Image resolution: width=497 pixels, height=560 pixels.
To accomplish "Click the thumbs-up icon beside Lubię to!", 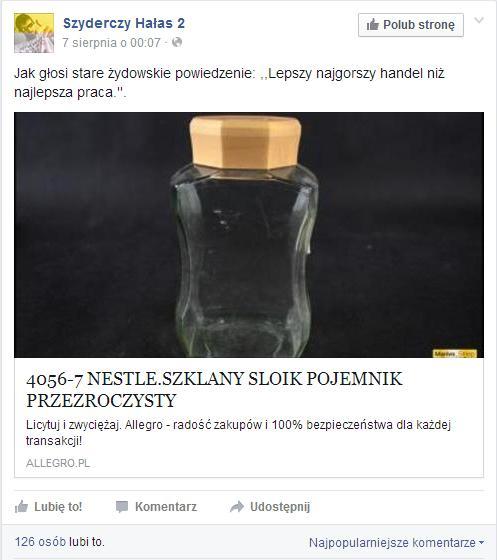I will click(21, 506).
